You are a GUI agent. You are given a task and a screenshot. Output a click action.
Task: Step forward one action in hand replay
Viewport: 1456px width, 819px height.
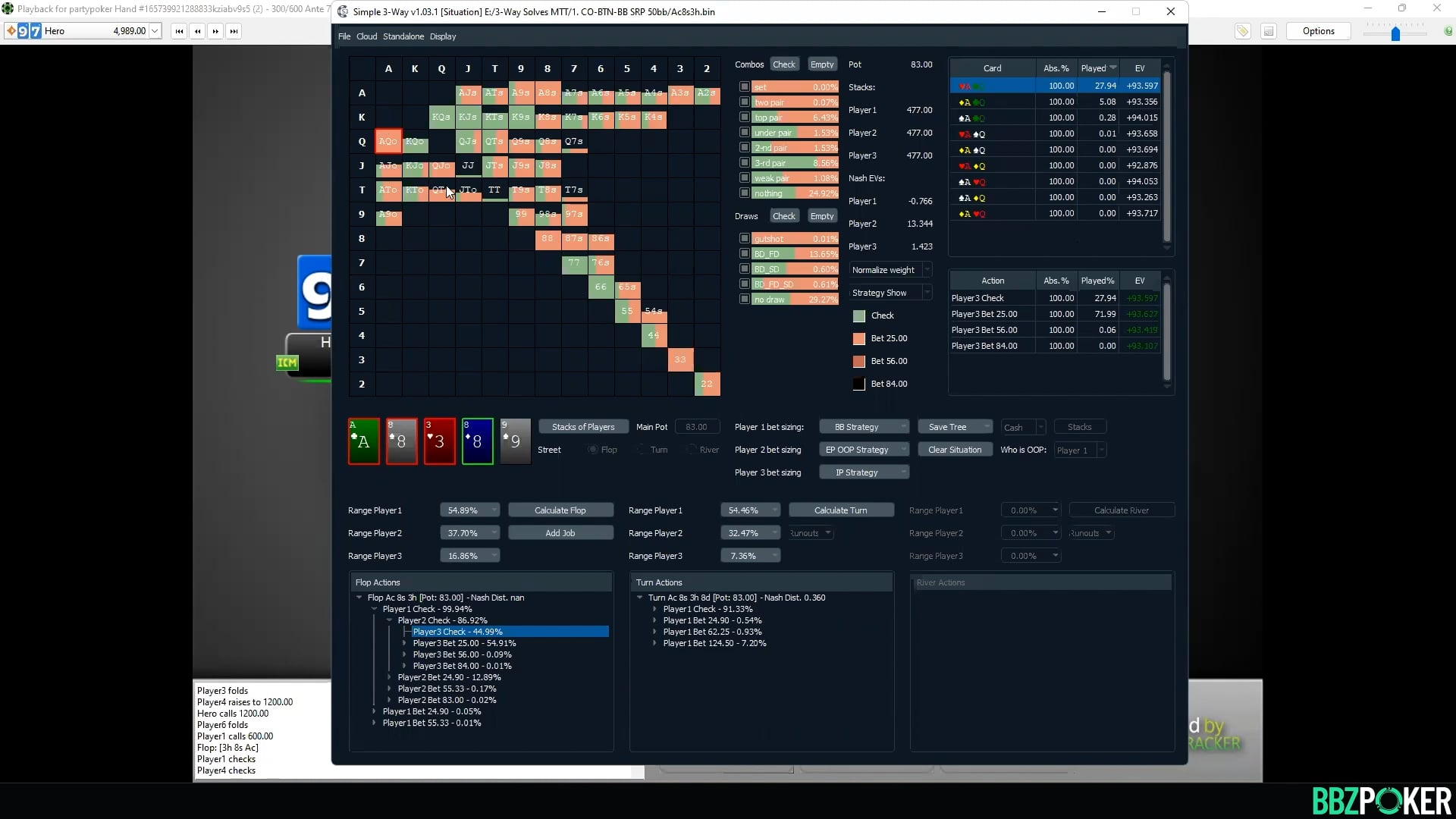tap(215, 31)
